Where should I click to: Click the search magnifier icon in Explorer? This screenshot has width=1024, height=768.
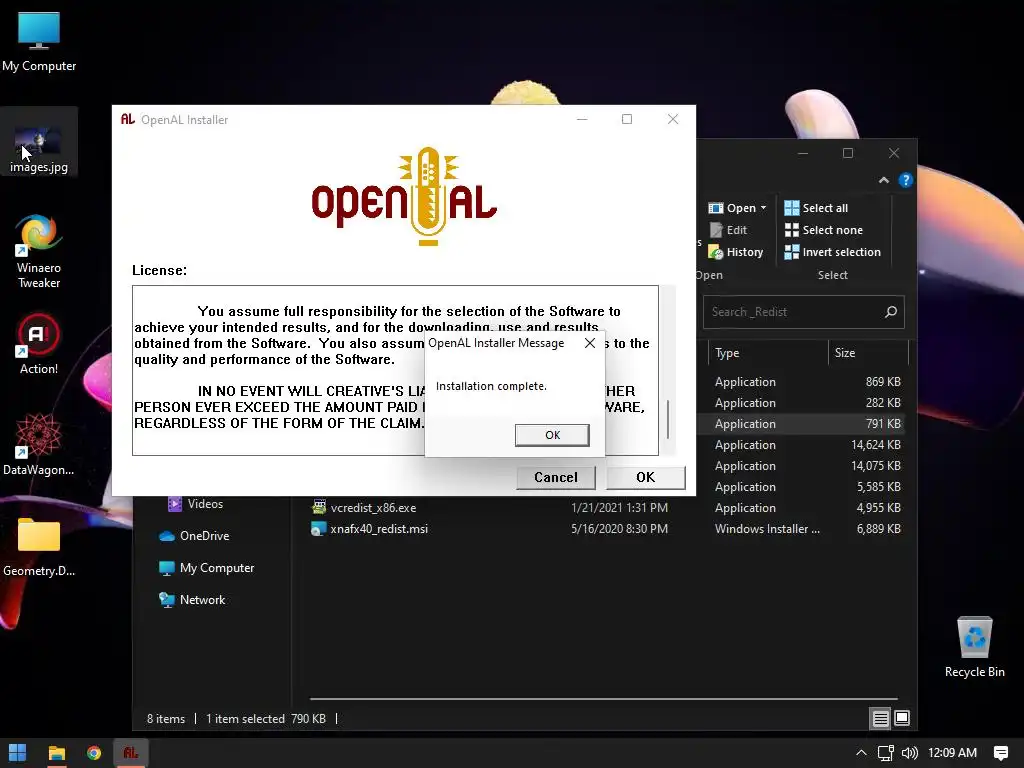tap(891, 312)
